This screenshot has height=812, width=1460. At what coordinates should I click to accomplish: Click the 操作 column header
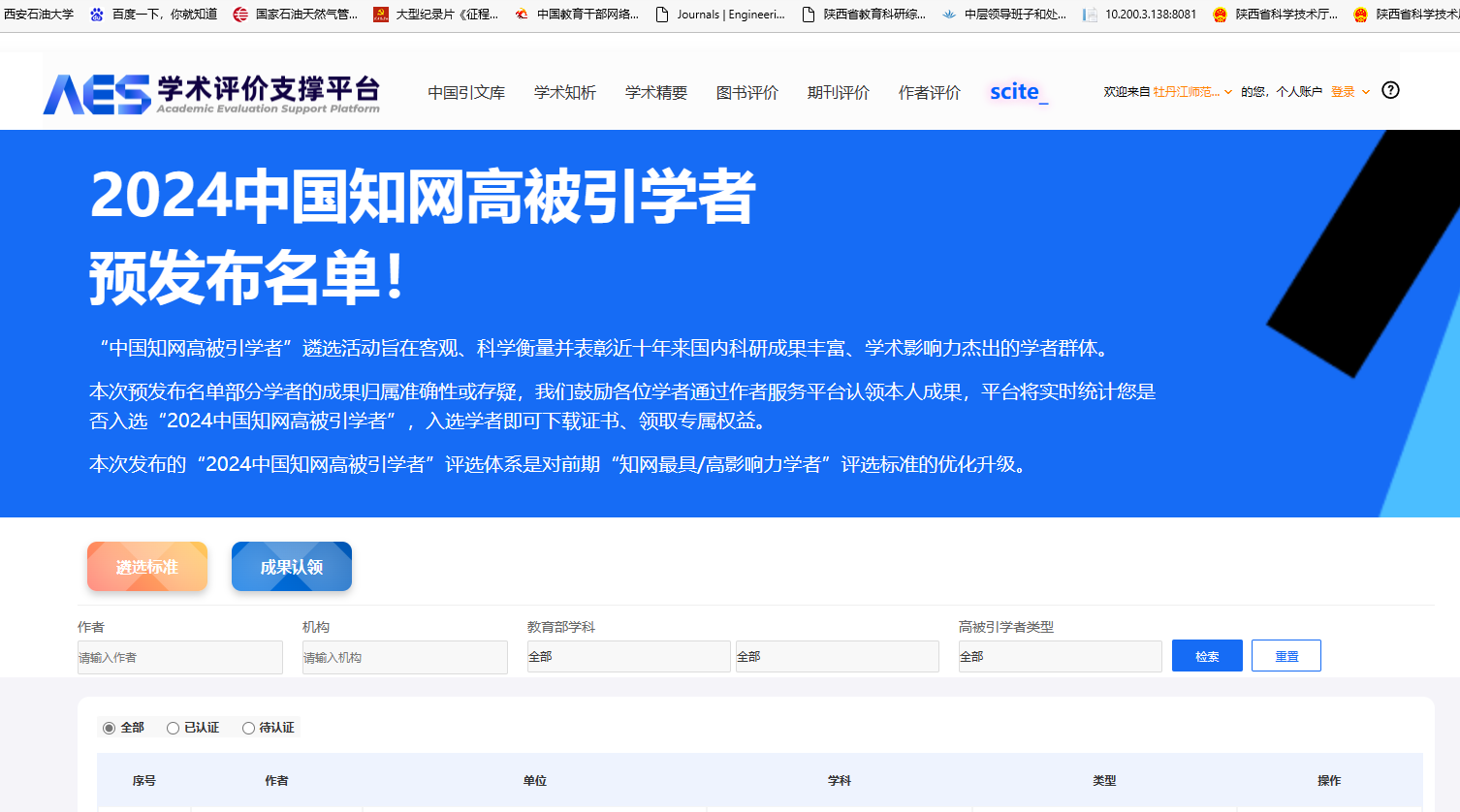pos(1329,780)
